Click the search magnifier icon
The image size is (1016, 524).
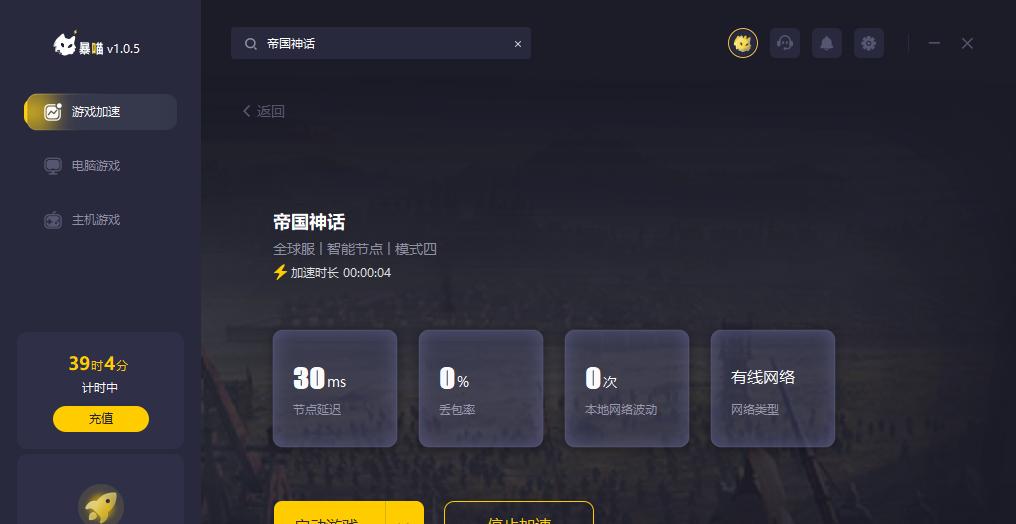(x=250, y=43)
